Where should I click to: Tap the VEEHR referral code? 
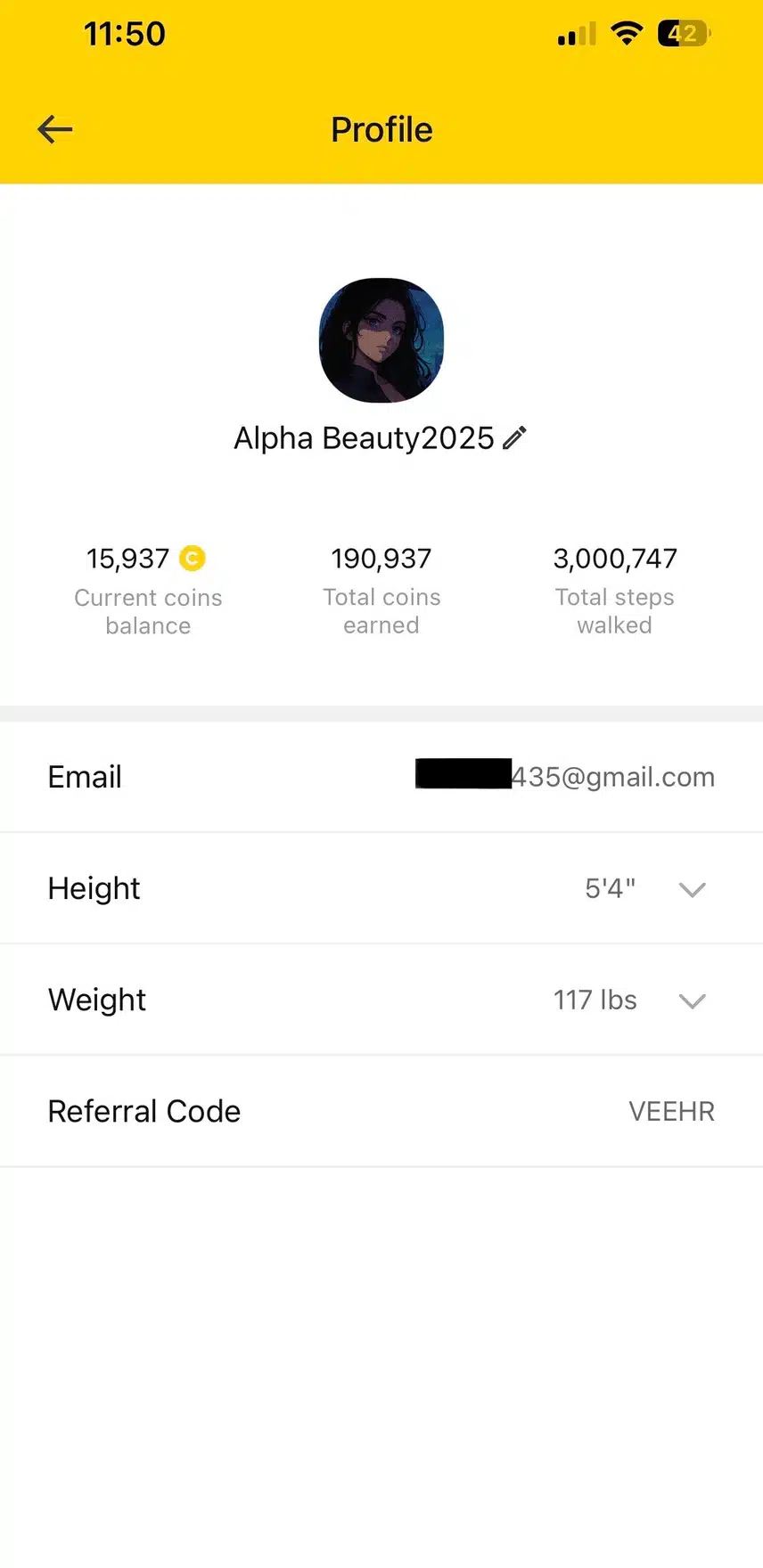(x=671, y=1112)
